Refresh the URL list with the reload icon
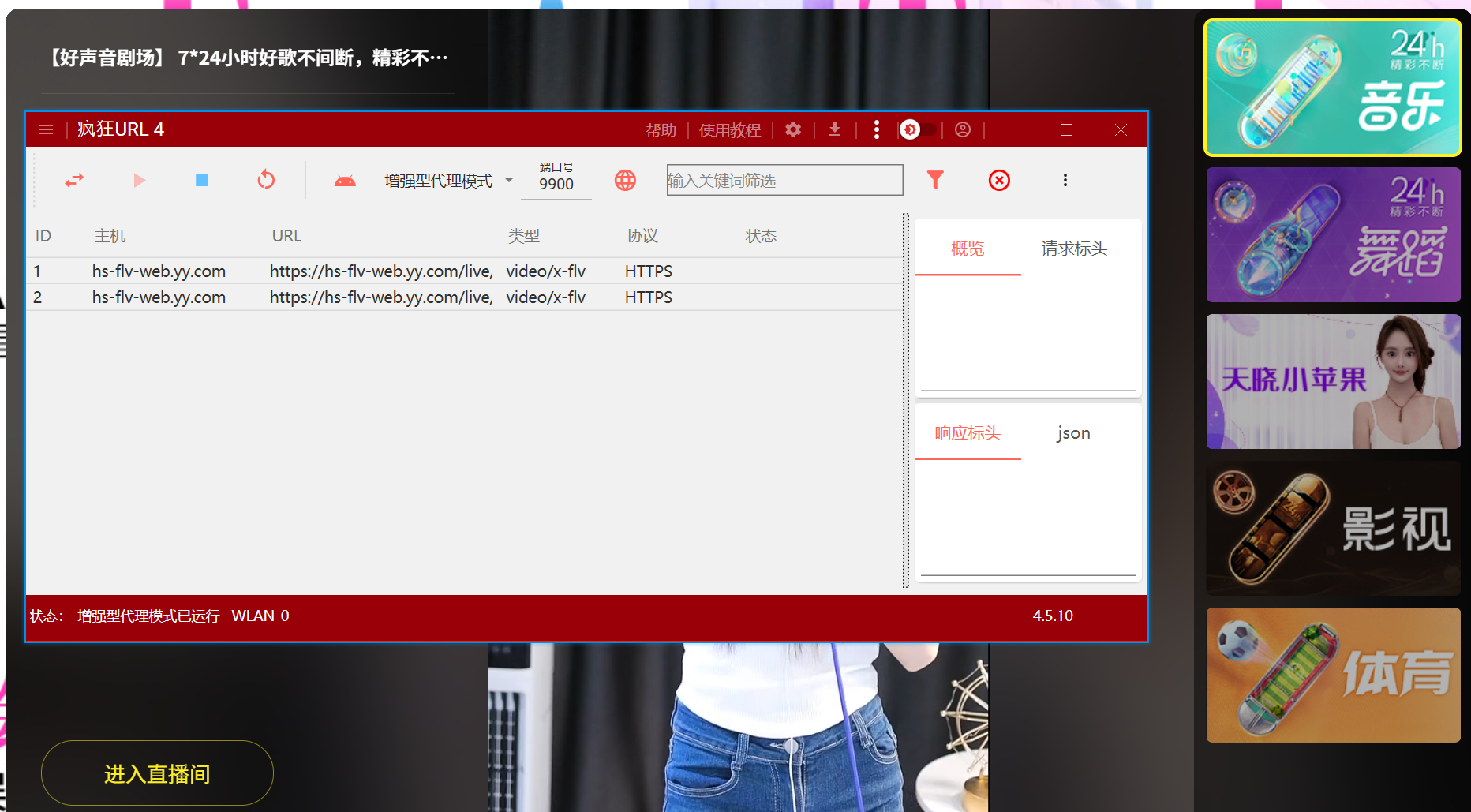This screenshot has height=812, width=1471. point(266,180)
